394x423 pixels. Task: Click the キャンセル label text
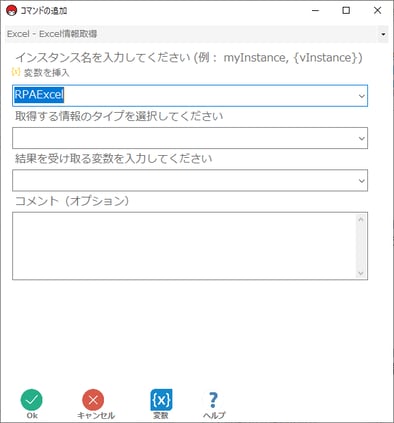[x=96, y=416]
